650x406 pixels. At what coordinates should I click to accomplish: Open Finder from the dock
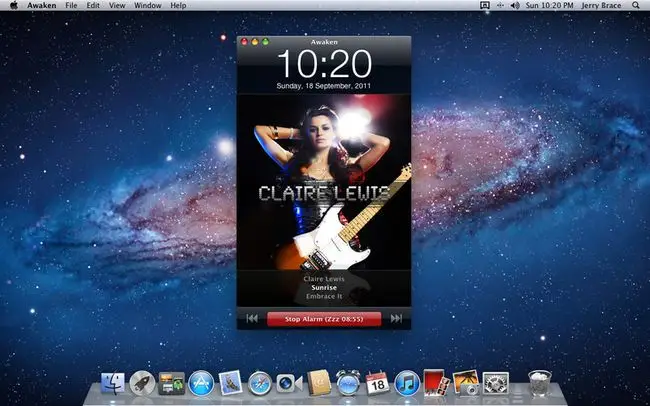(113, 383)
